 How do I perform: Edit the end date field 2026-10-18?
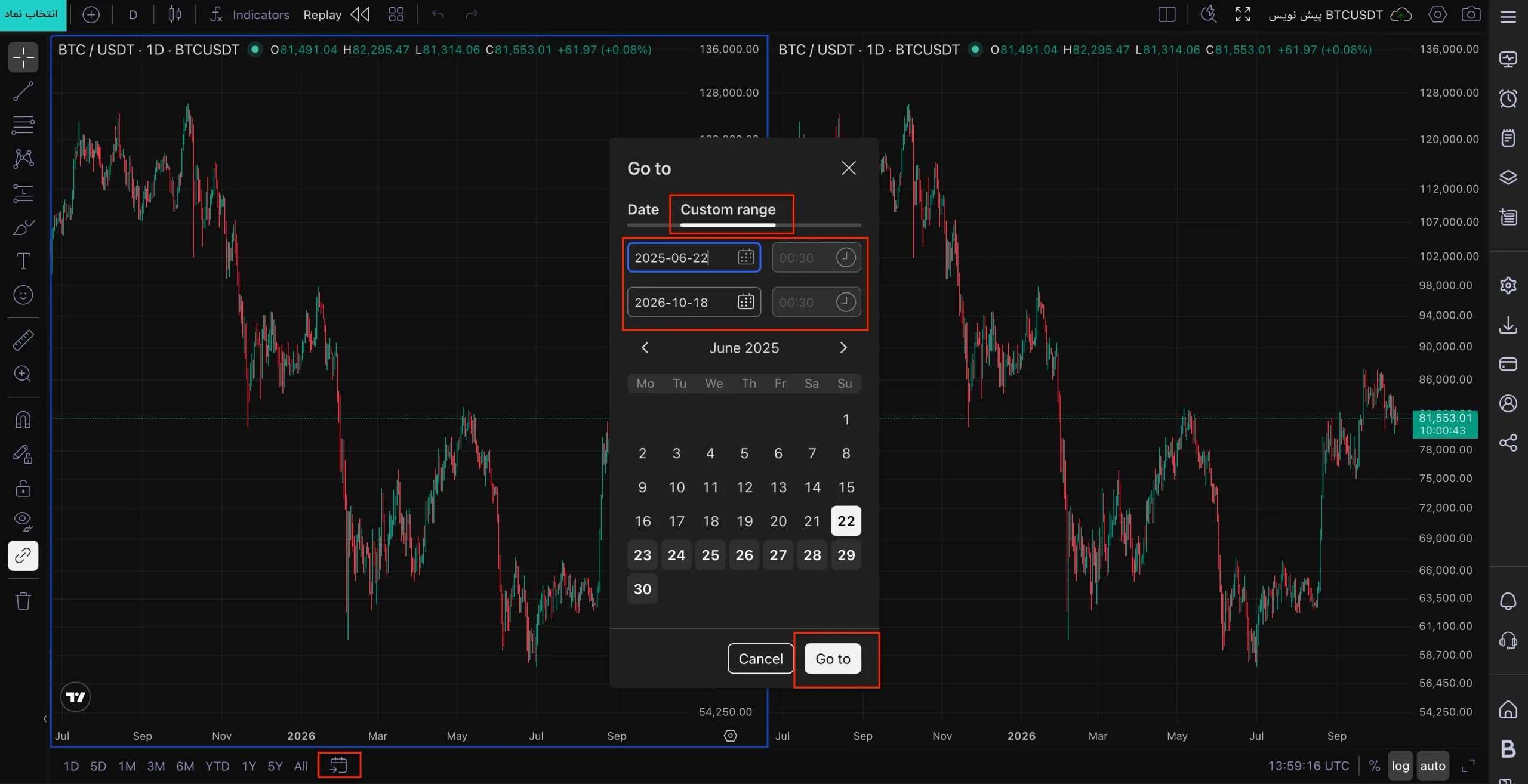[694, 302]
